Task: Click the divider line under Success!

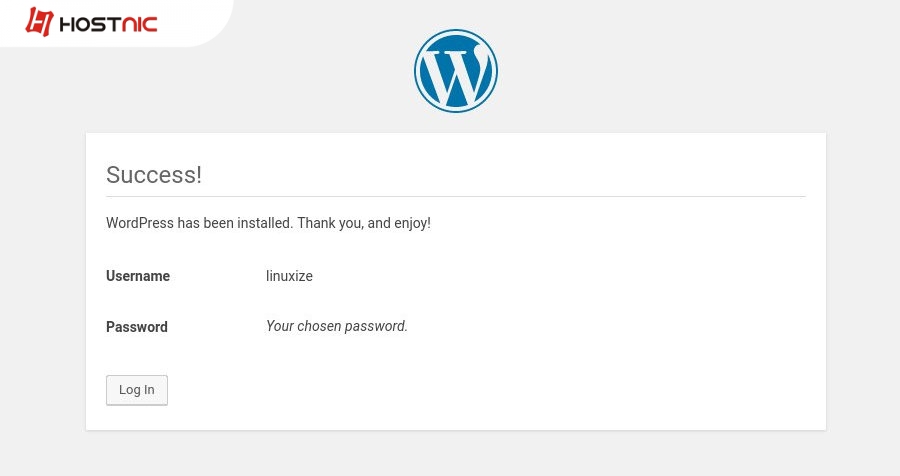Action: coord(456,196)
